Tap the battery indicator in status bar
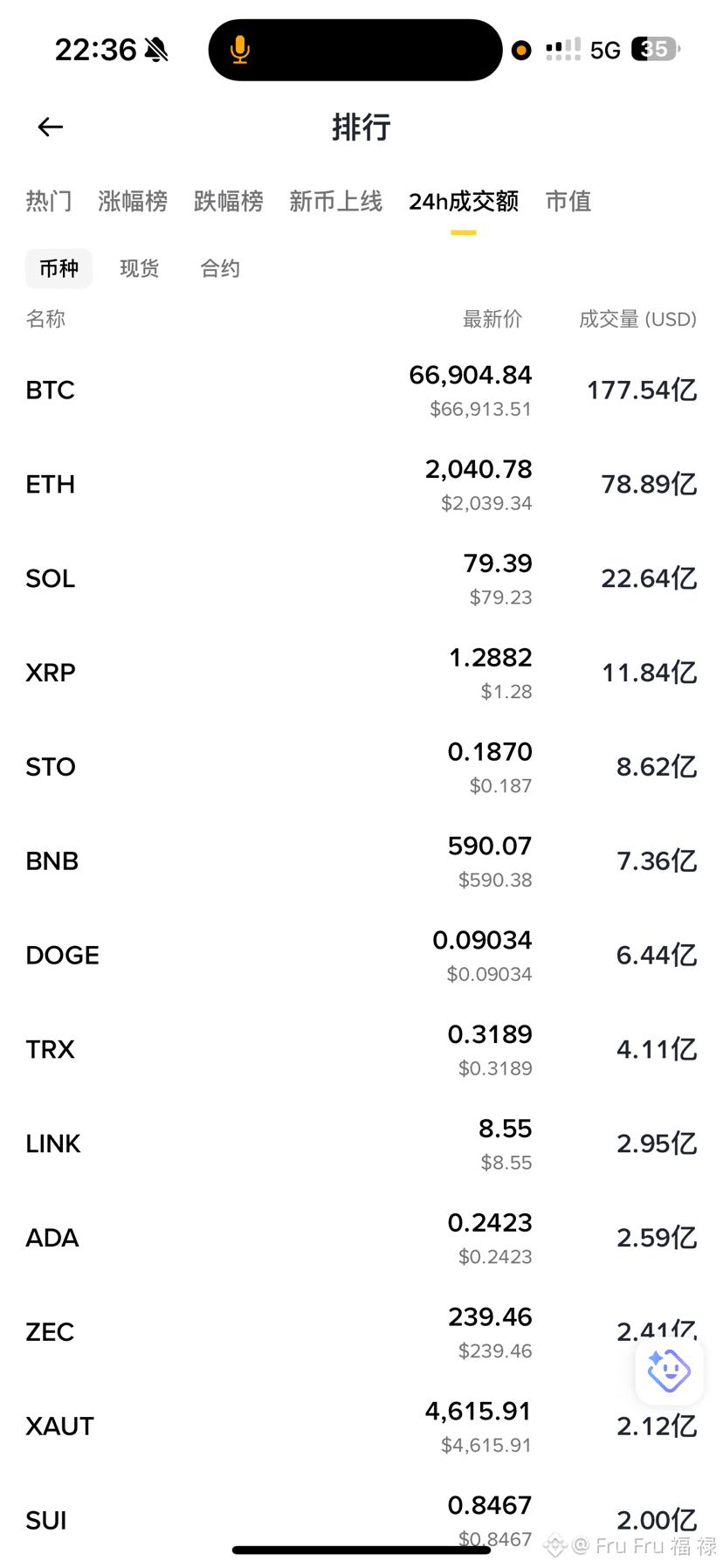Viewport: 723px width, 1568px height. (656, 50)
